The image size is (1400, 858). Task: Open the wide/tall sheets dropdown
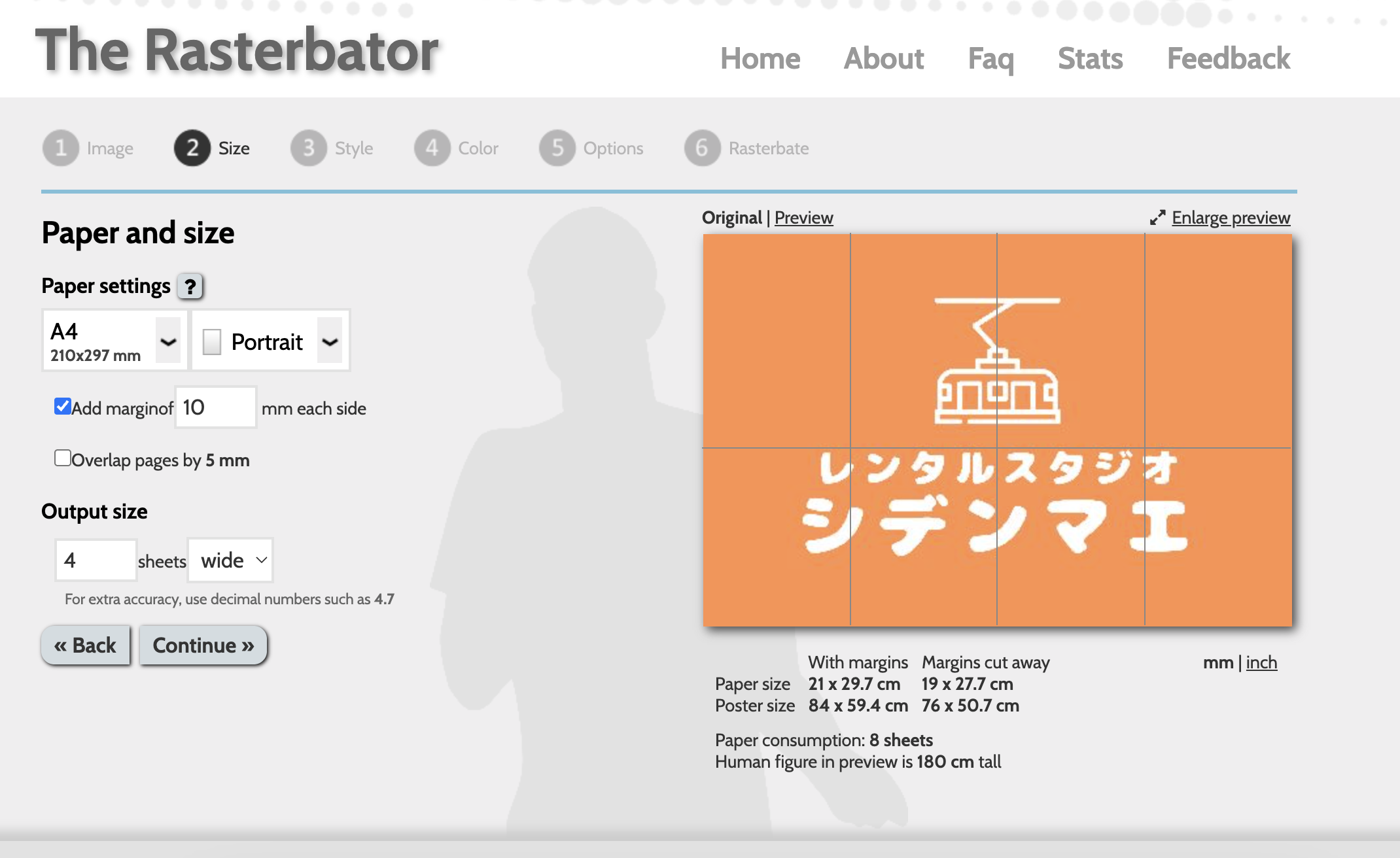[231, 560]
